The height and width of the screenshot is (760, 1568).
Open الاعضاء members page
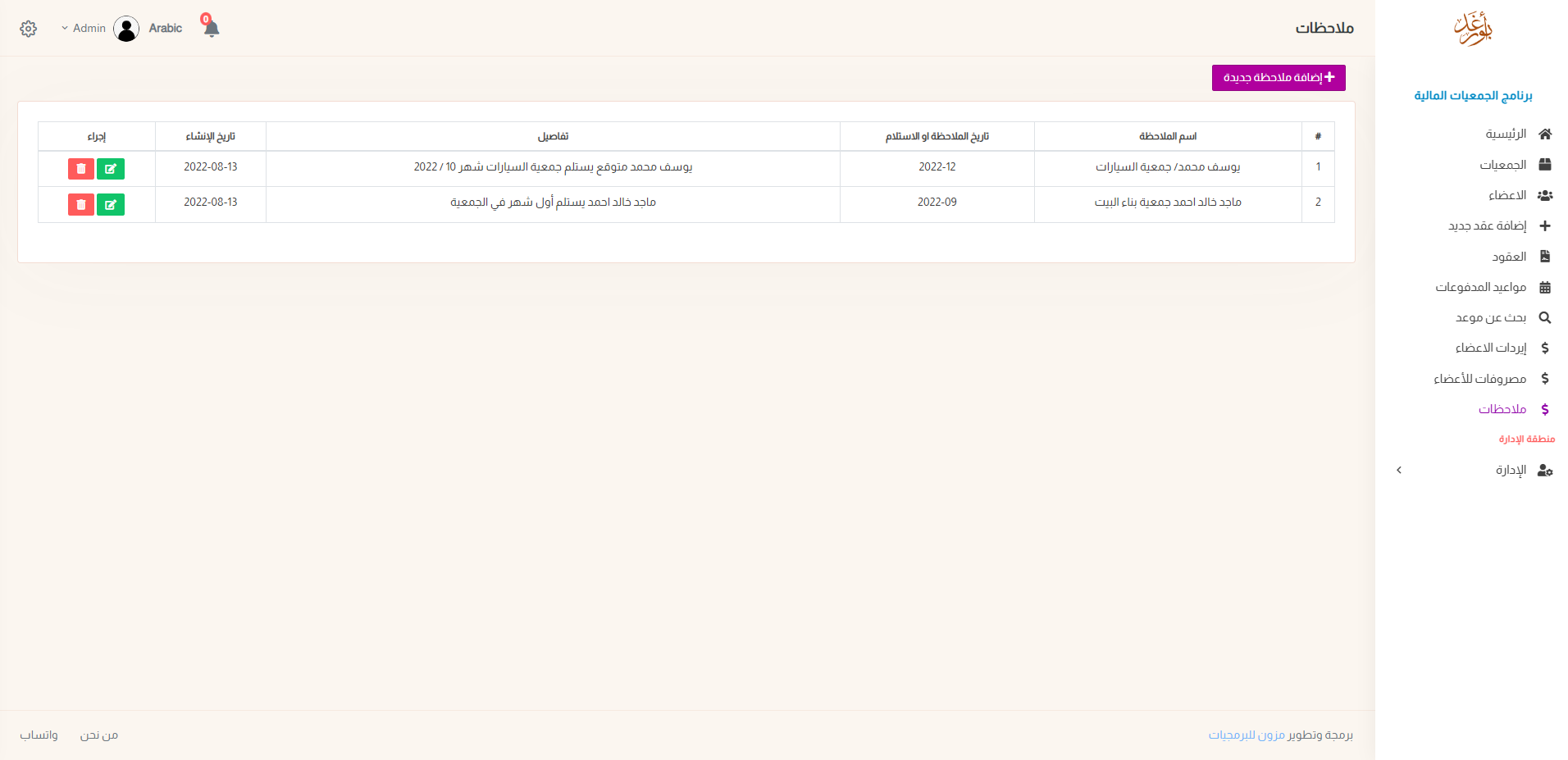(1507, 195)
